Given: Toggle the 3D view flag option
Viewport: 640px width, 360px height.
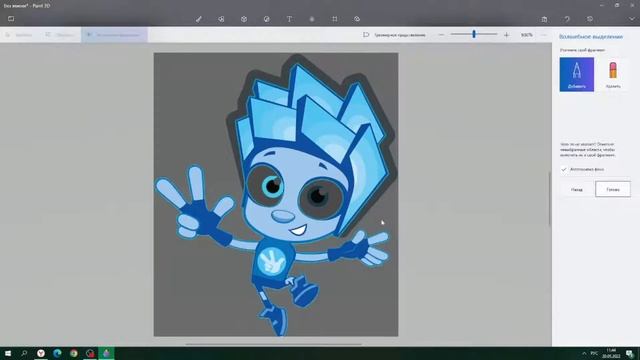Looking at the screenshot, I should click(394, 35).
